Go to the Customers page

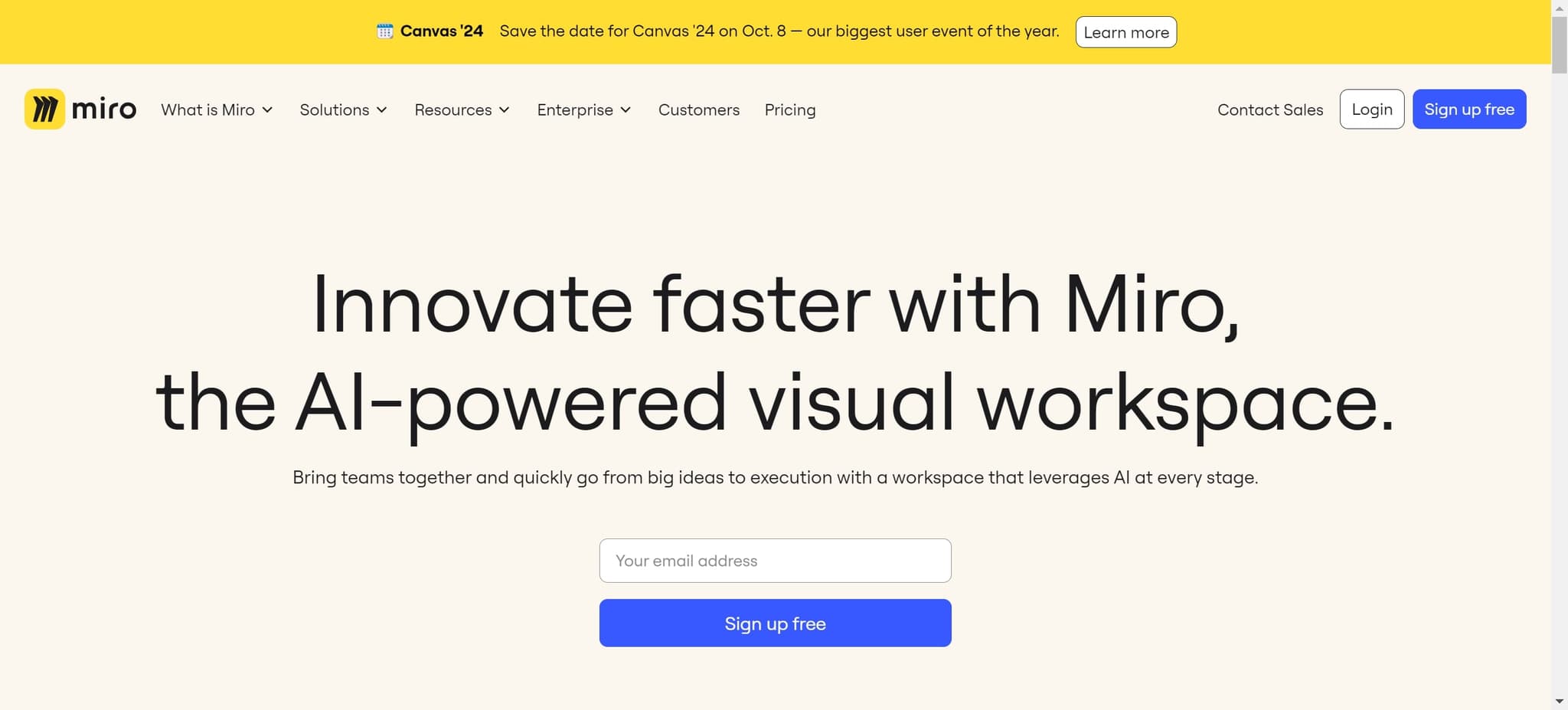(697, 110)
